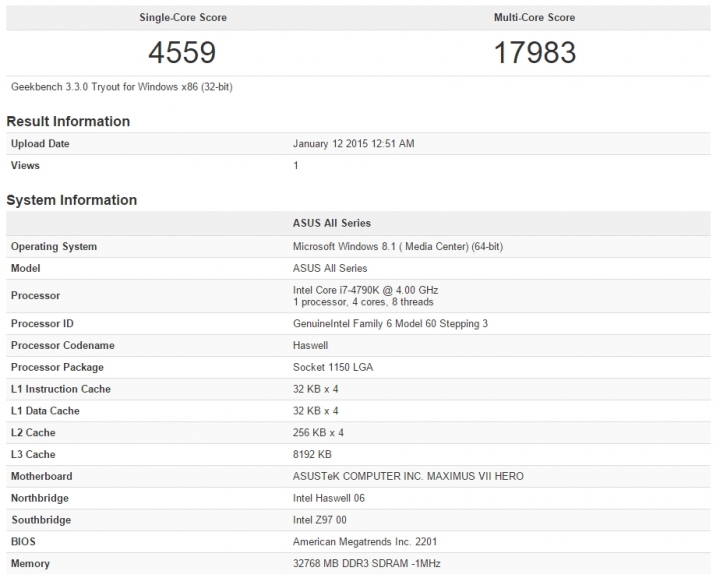Click the Single-Core Score value 4559

tap(182, 52)
